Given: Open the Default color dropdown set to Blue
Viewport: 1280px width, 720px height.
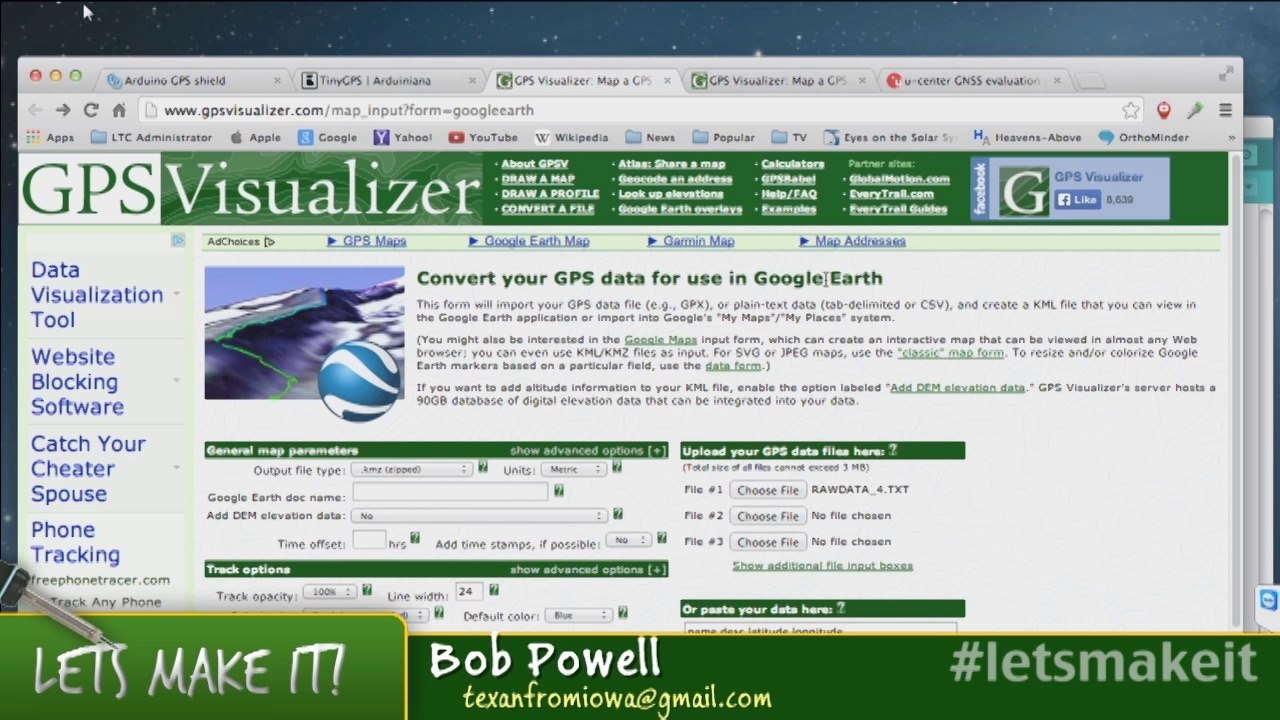Looking at the screenshot, I should click(x=579, y=615).
